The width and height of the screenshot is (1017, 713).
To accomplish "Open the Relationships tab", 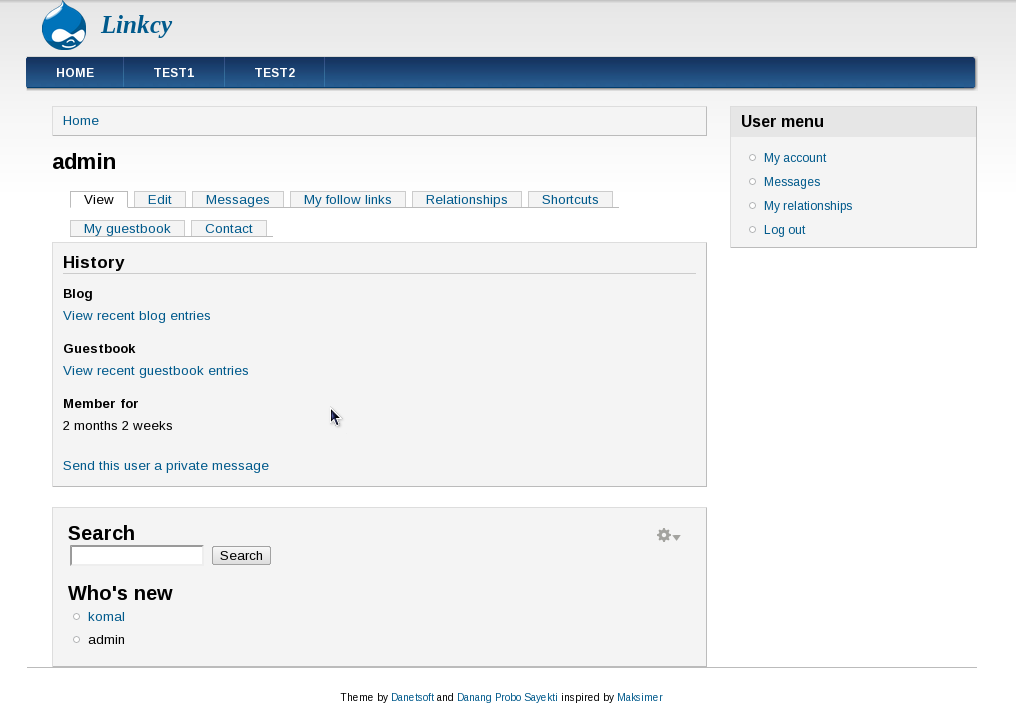I will click(x=466, y=199).
